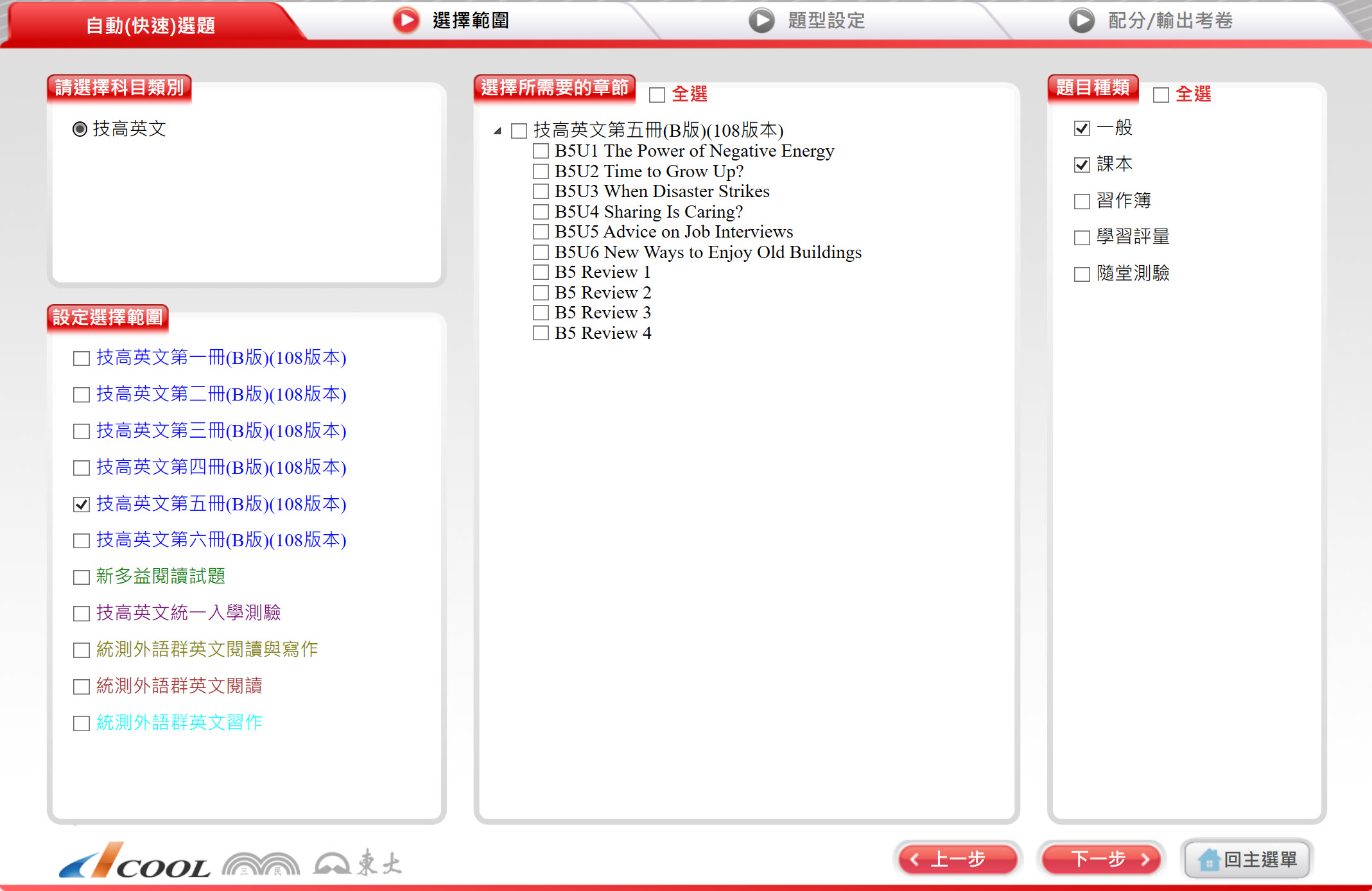Switch to the 配分/輸出考卷 step tab
1372x891 pixels.
pos(1170,21)
